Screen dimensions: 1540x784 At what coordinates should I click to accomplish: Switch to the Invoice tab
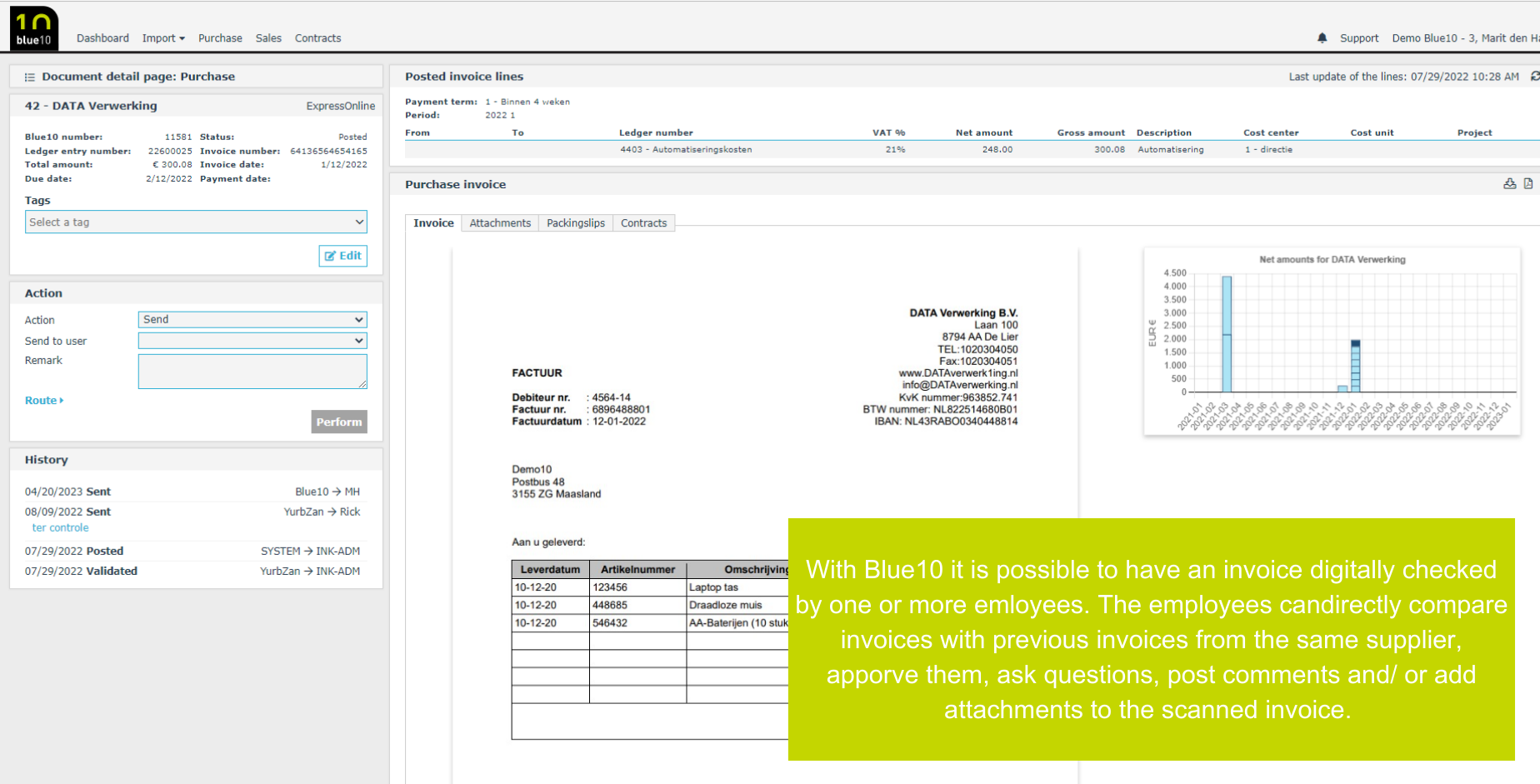(x=433, y=223)
